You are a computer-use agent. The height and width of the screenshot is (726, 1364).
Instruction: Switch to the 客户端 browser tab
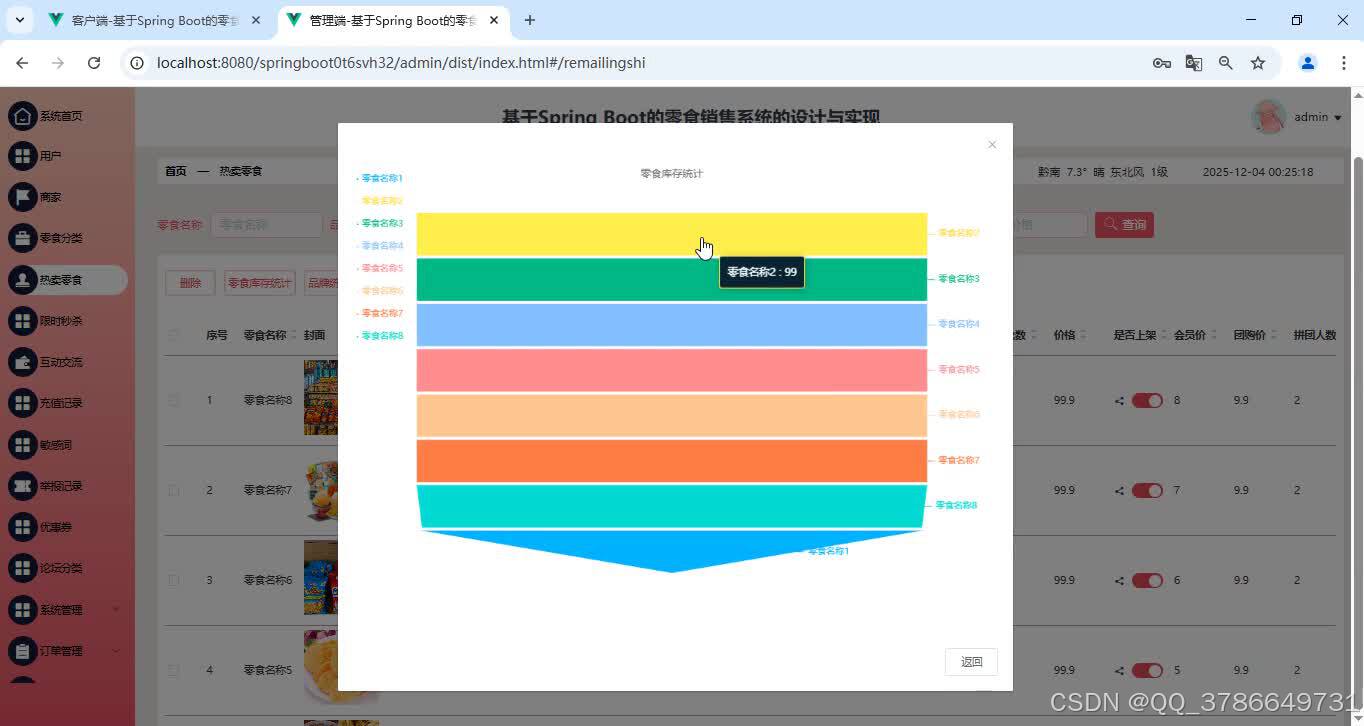(x=155, y=20)
